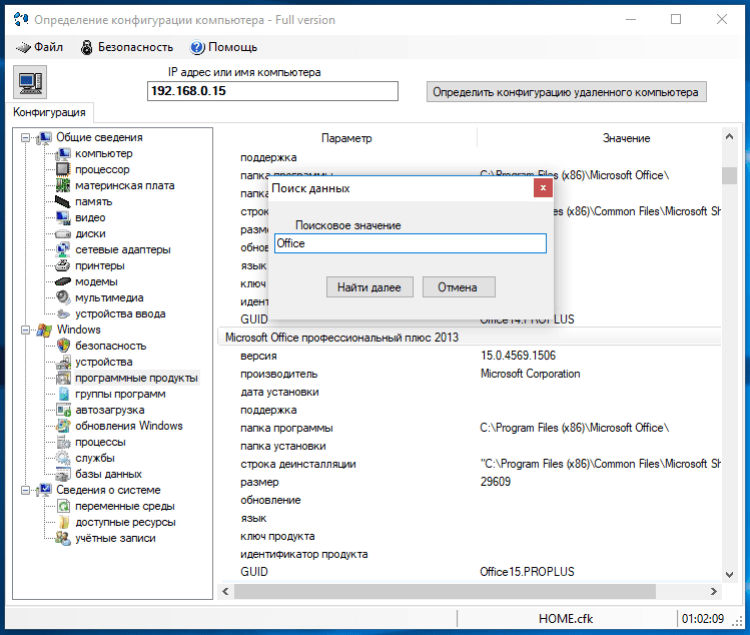Click version value 15.0.4569.1506
750x635 pixels.
tap(518, 355)
